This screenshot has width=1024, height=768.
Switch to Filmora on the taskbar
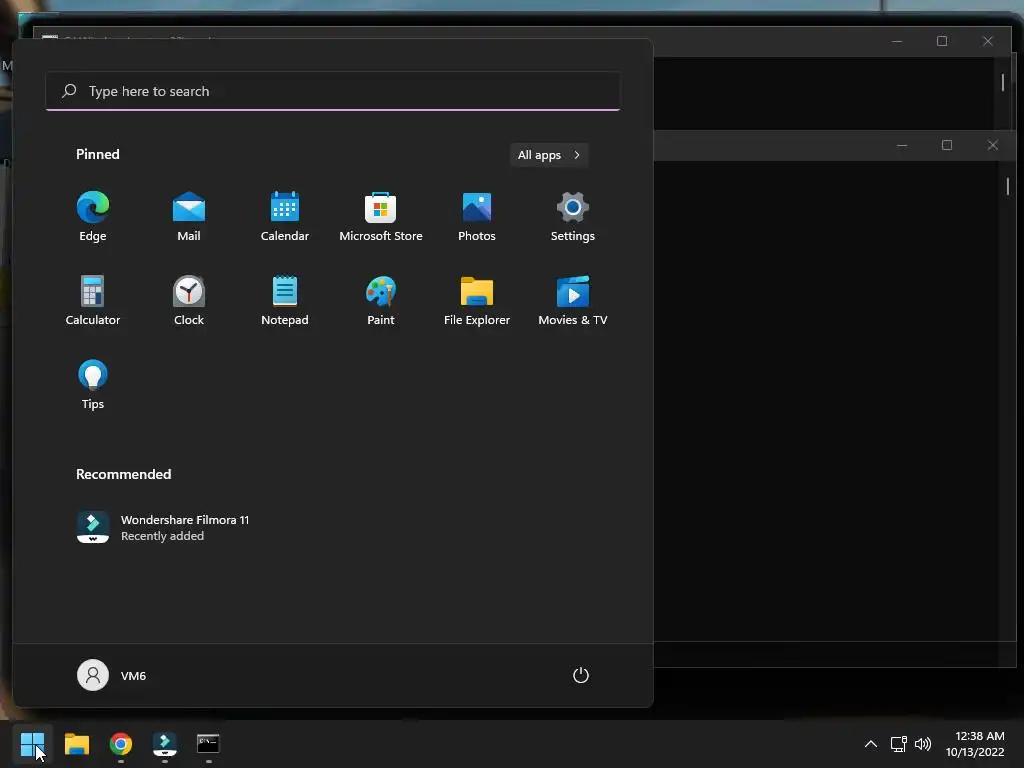pos(165,744)
